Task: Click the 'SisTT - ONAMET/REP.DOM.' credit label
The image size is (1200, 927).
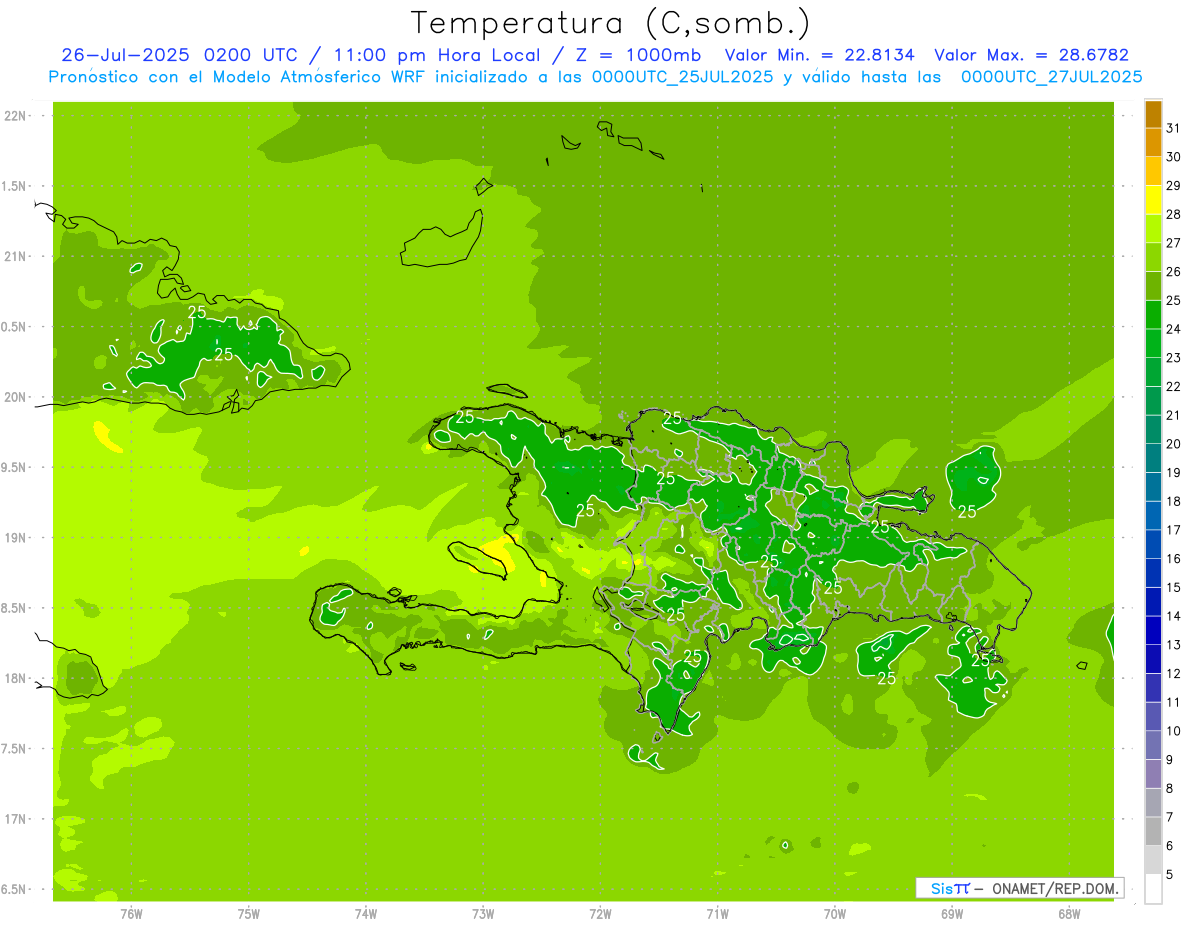Action: pos(1019,888)
